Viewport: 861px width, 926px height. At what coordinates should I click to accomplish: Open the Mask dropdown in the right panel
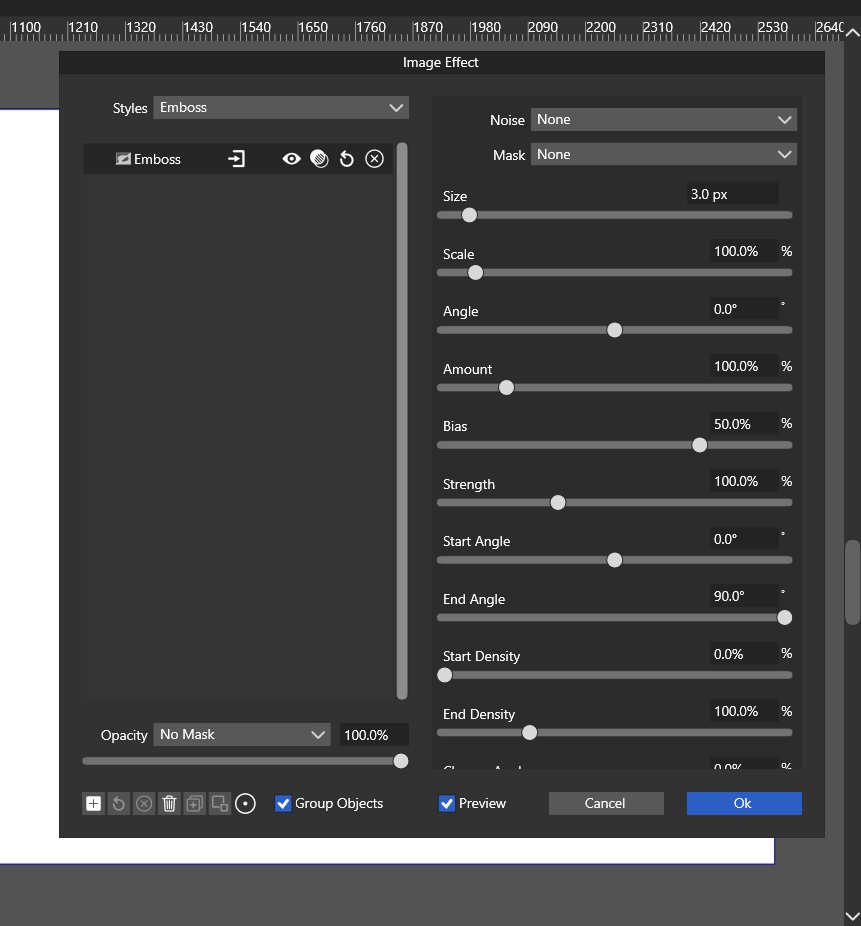[x=663, y=155]
